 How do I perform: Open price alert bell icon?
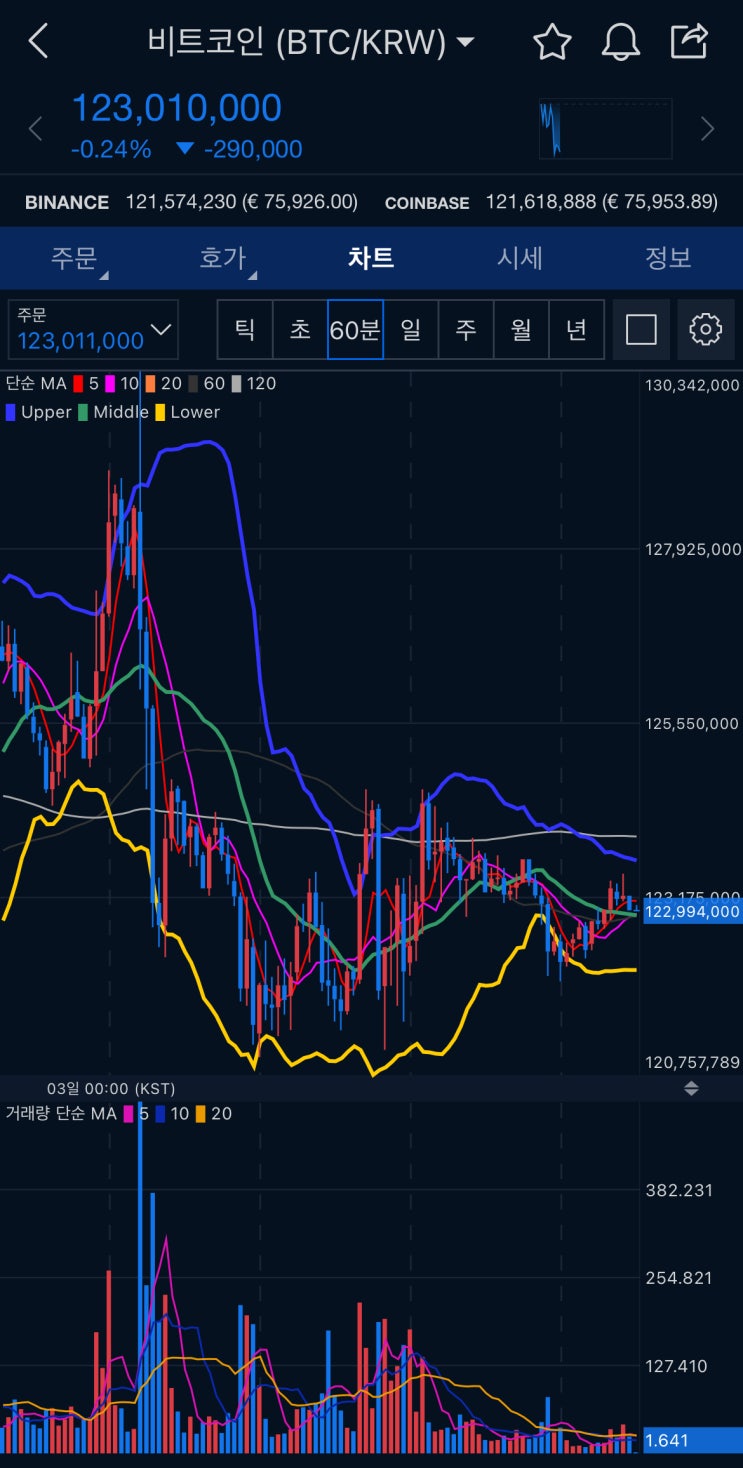(620, 42)
